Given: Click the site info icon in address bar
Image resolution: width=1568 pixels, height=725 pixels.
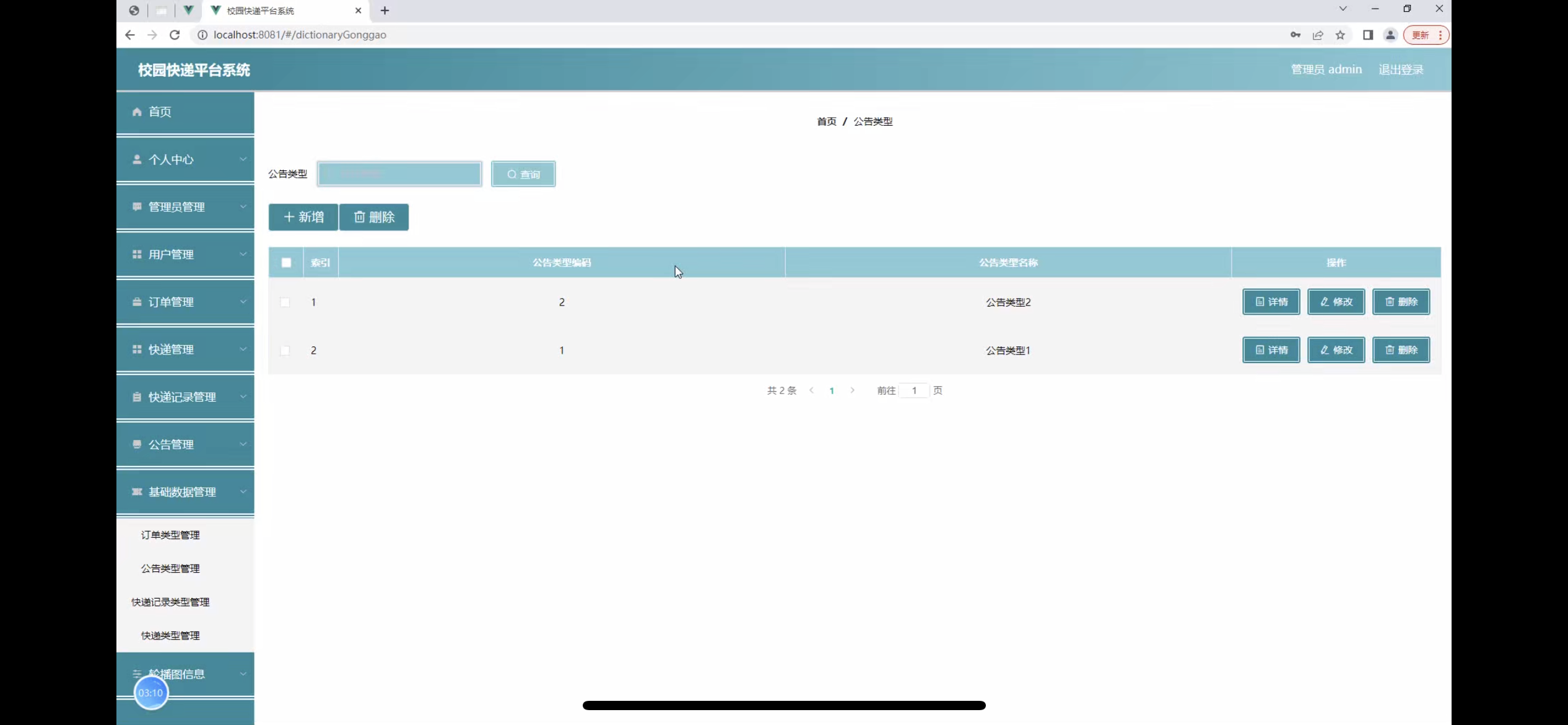Looking at the screenshot, I should 202,35.
